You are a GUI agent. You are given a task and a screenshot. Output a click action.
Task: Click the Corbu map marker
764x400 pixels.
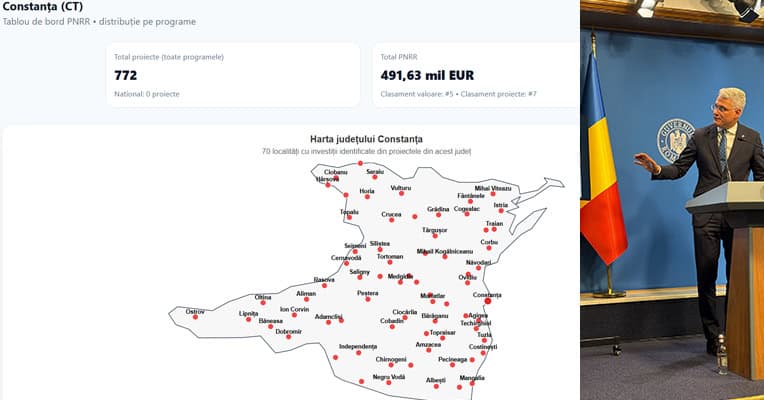pyautogui.click(x=489, y=247)
